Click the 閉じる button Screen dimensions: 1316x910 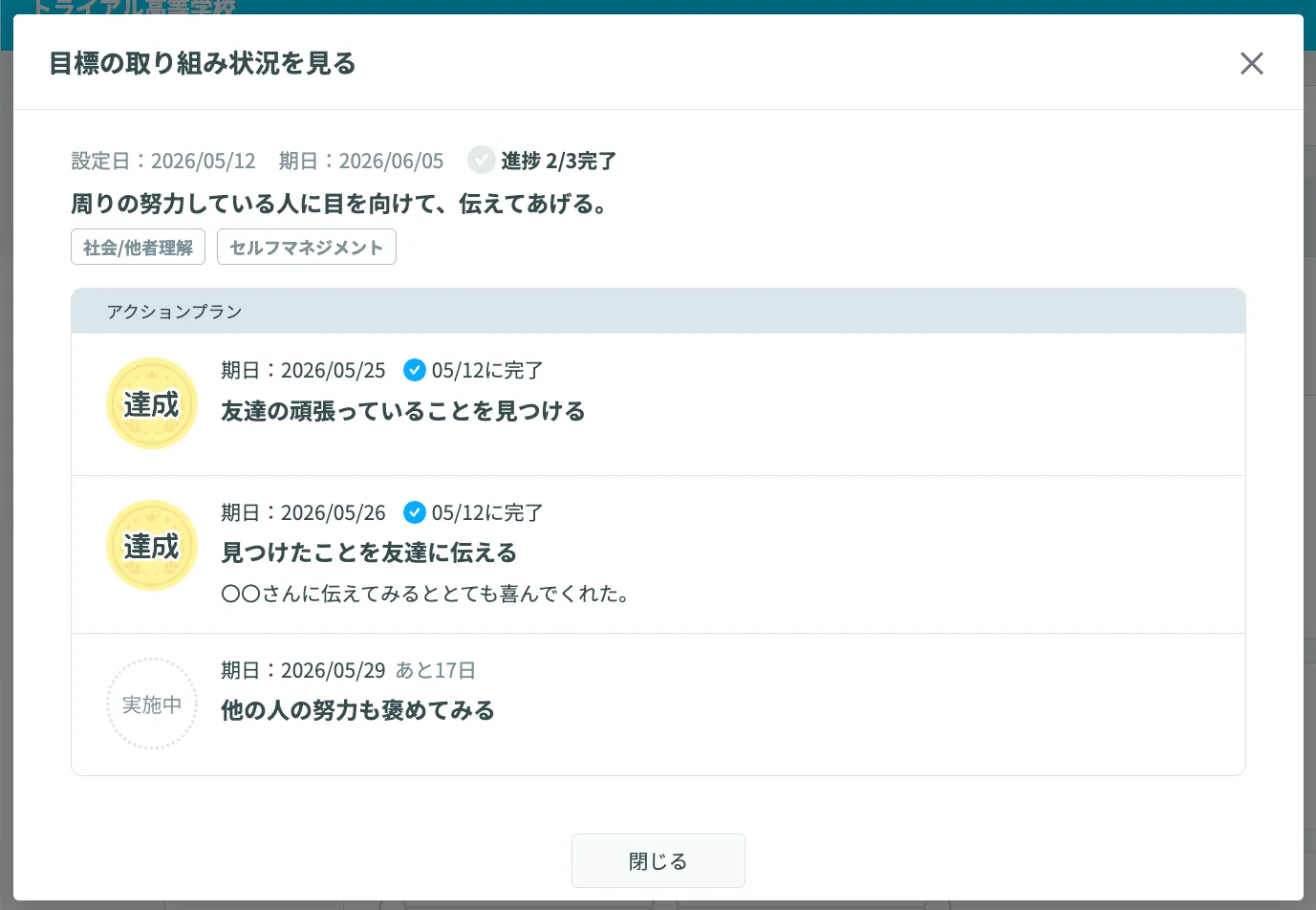pyautogui.click(x=658, y=860)
